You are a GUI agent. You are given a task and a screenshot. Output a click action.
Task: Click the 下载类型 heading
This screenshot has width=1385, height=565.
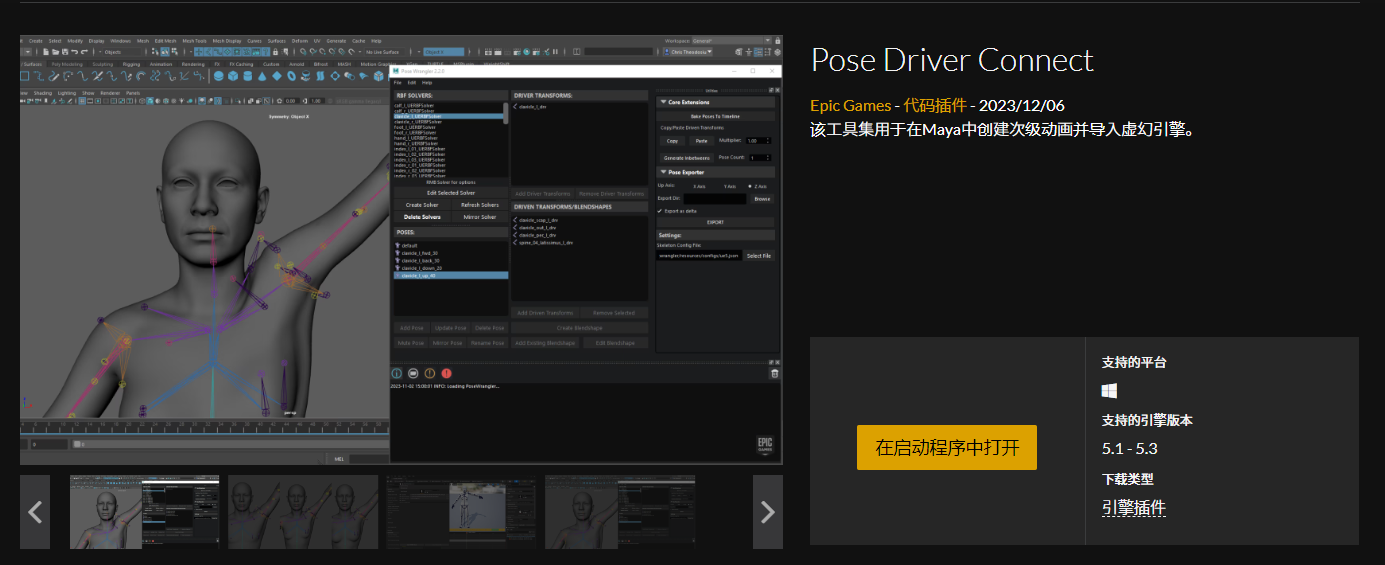(1127, 479)
